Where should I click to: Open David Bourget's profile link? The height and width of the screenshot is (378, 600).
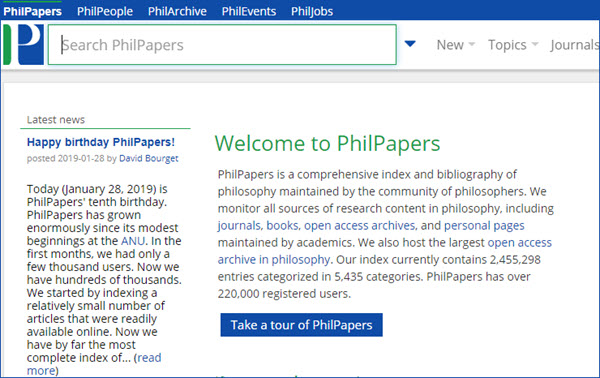(148, 158)
